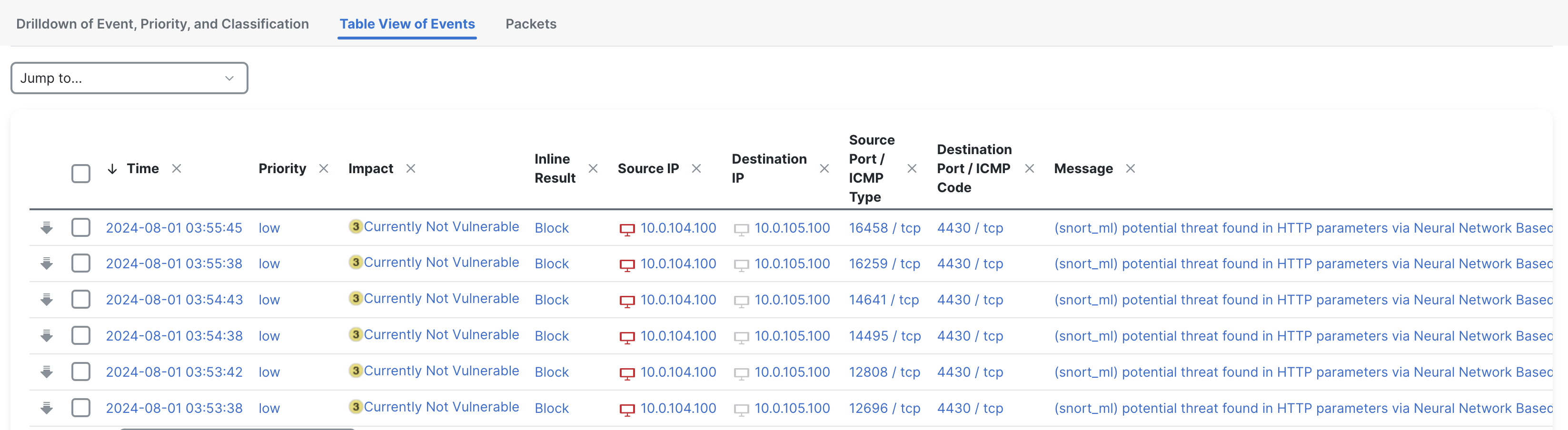Click the Message column header
The height and width of the screenshot is (430, 1568).
1083,168
